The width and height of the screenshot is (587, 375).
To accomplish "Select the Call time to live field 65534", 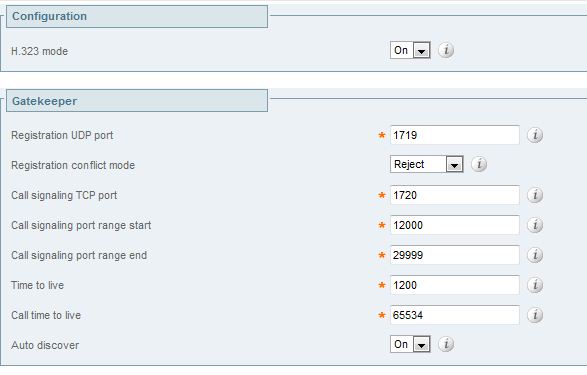I will click(454, 315).
